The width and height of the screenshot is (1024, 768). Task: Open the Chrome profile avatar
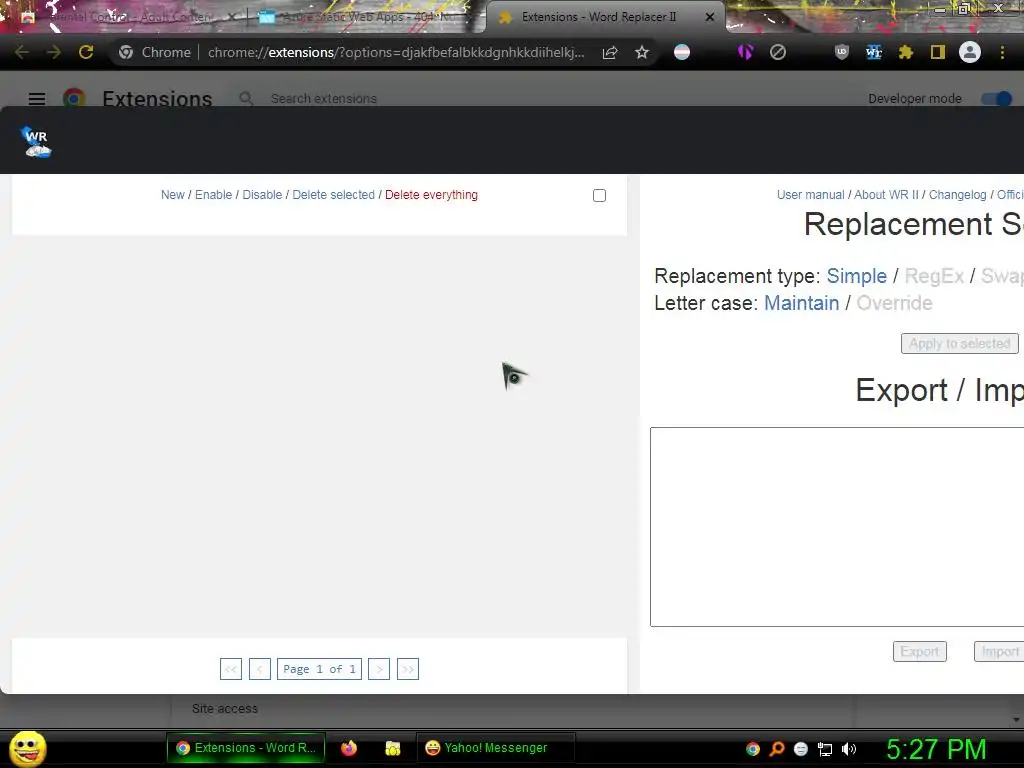pos(970,52)
